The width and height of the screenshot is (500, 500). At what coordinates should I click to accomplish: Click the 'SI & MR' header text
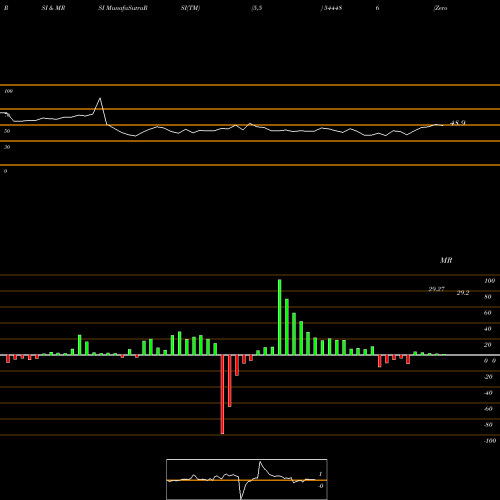53,8
